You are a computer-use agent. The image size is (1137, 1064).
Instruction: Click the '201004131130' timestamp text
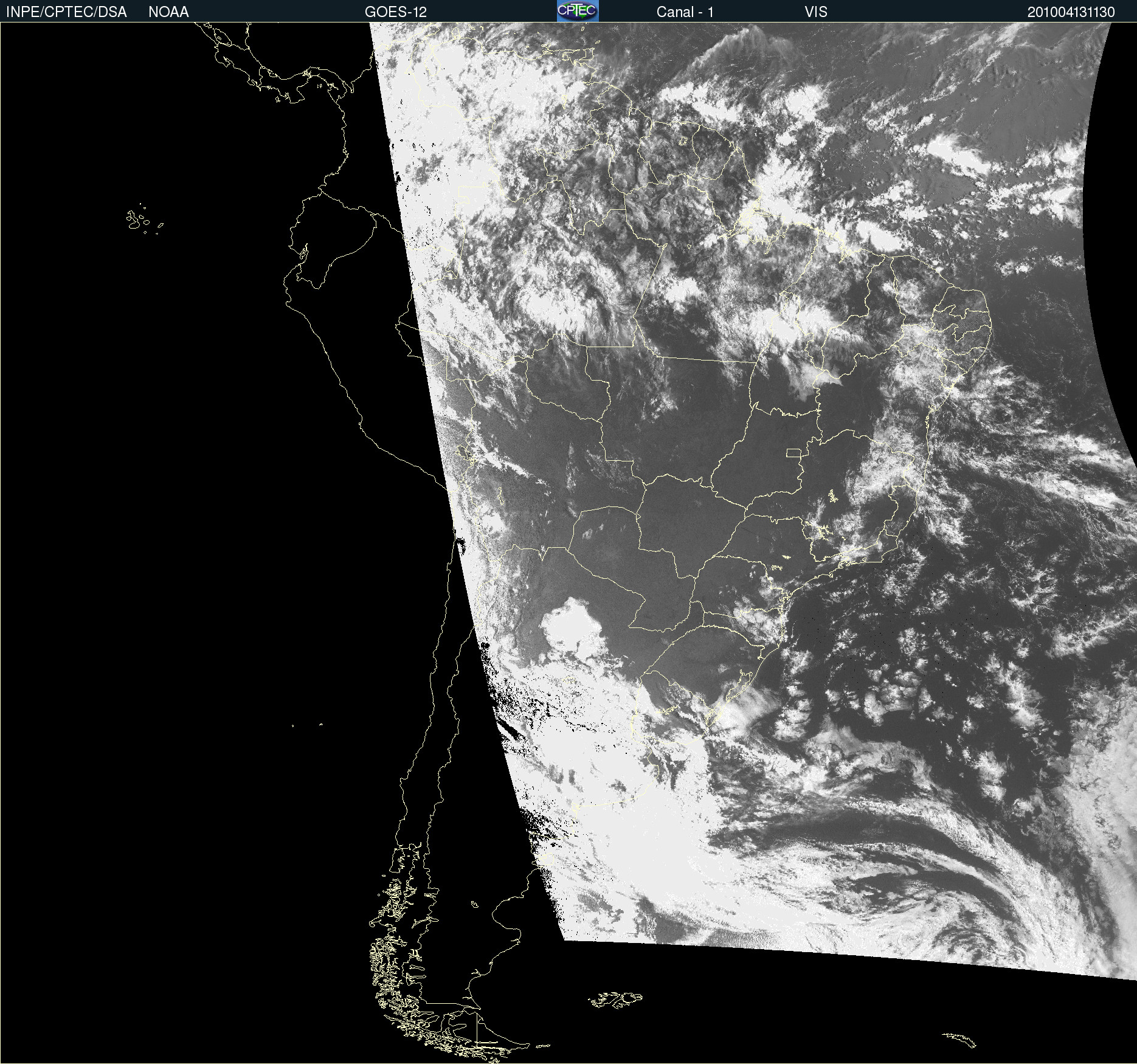1071,12
